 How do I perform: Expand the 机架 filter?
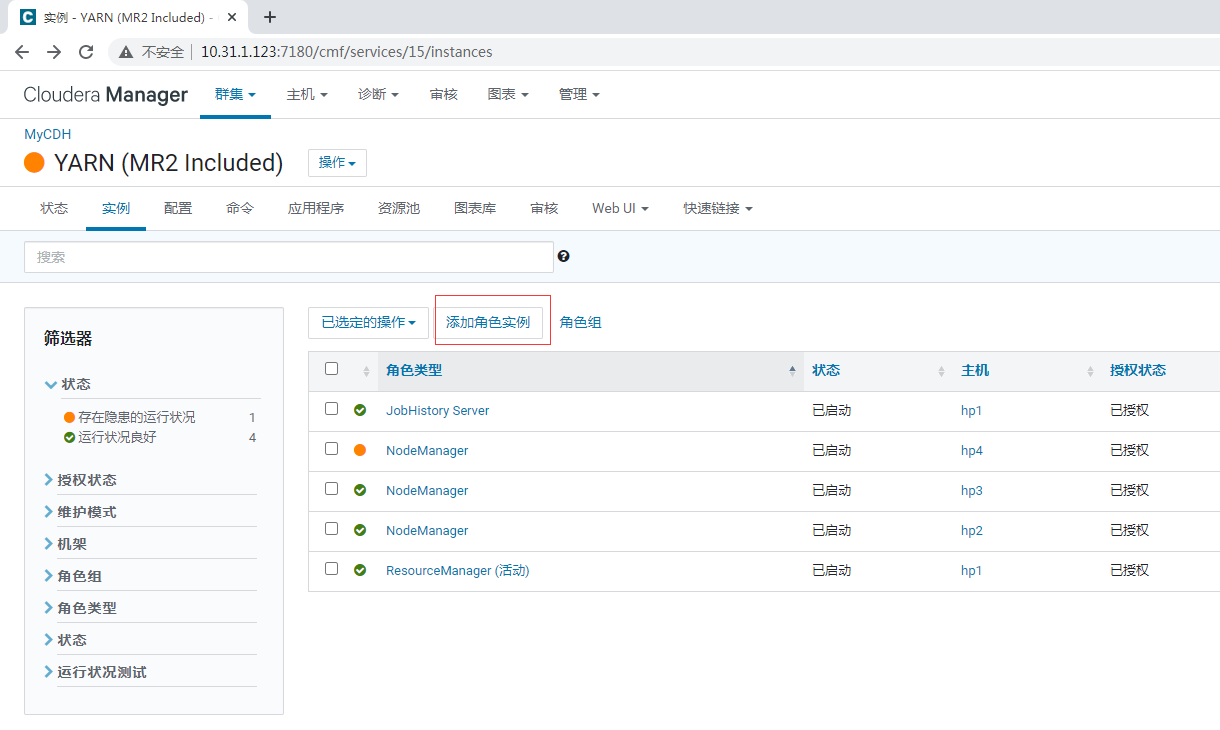point(65,544)
